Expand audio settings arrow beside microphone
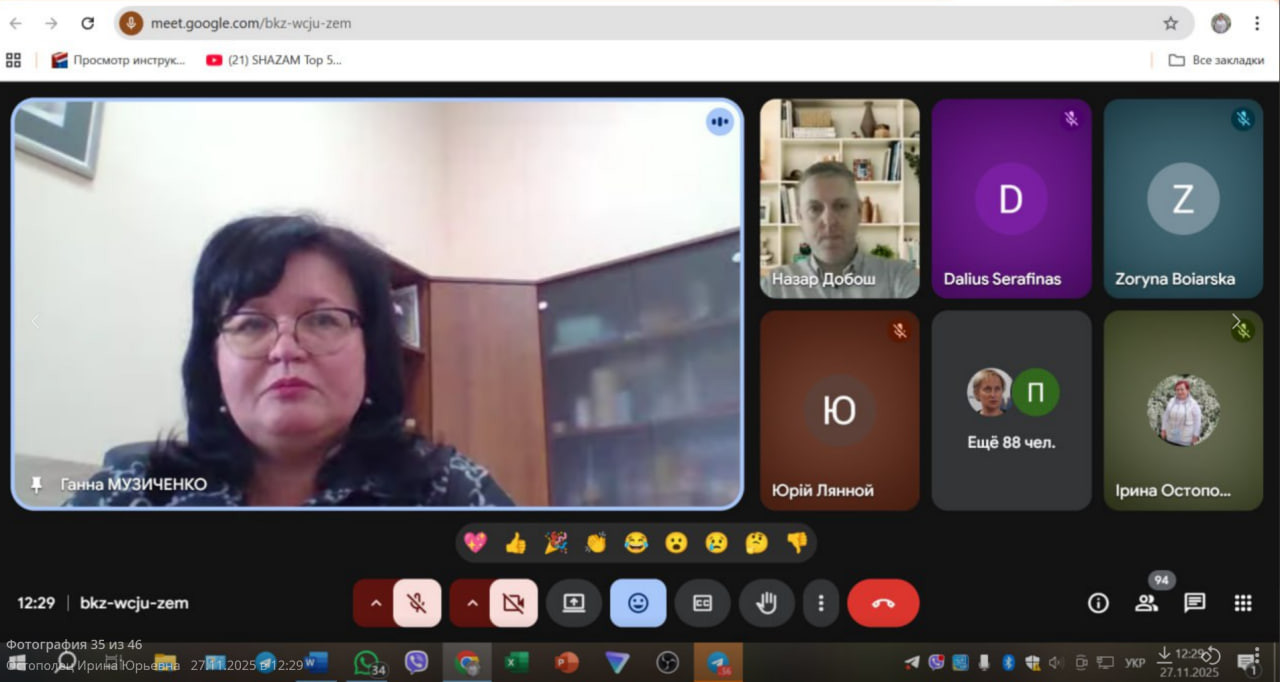Image resolution: width=1280 pixels, height=682 pixels. point(376,603)
